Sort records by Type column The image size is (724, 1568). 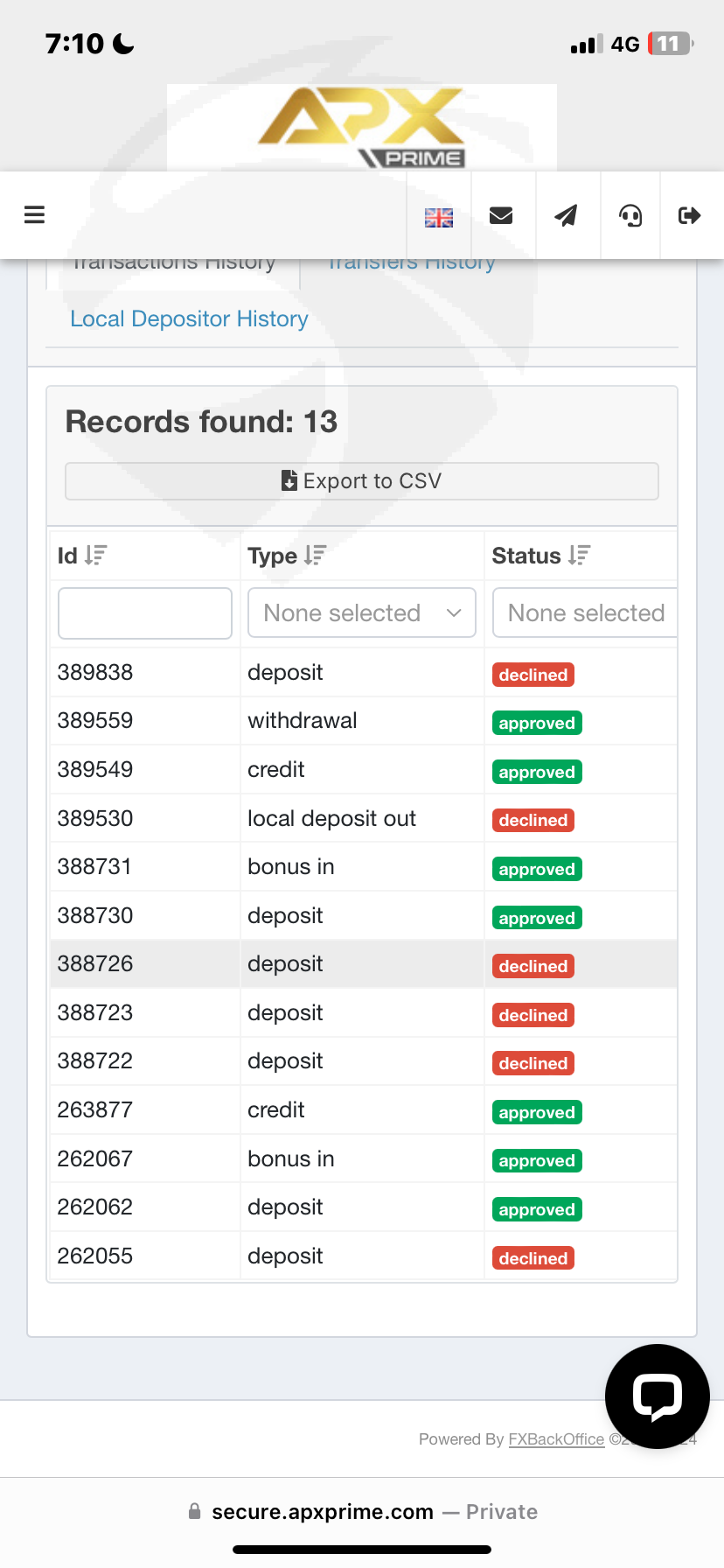[x=315, y=556]
